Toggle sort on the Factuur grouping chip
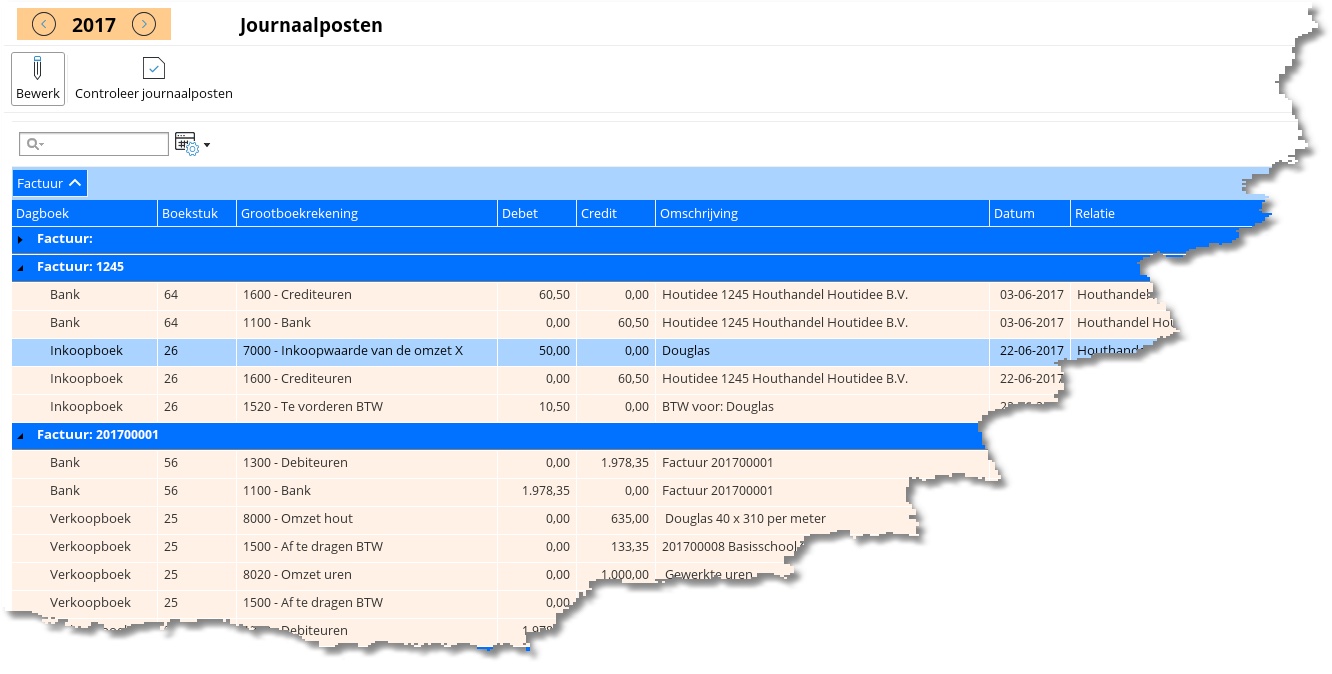 [x=49, y=183]
